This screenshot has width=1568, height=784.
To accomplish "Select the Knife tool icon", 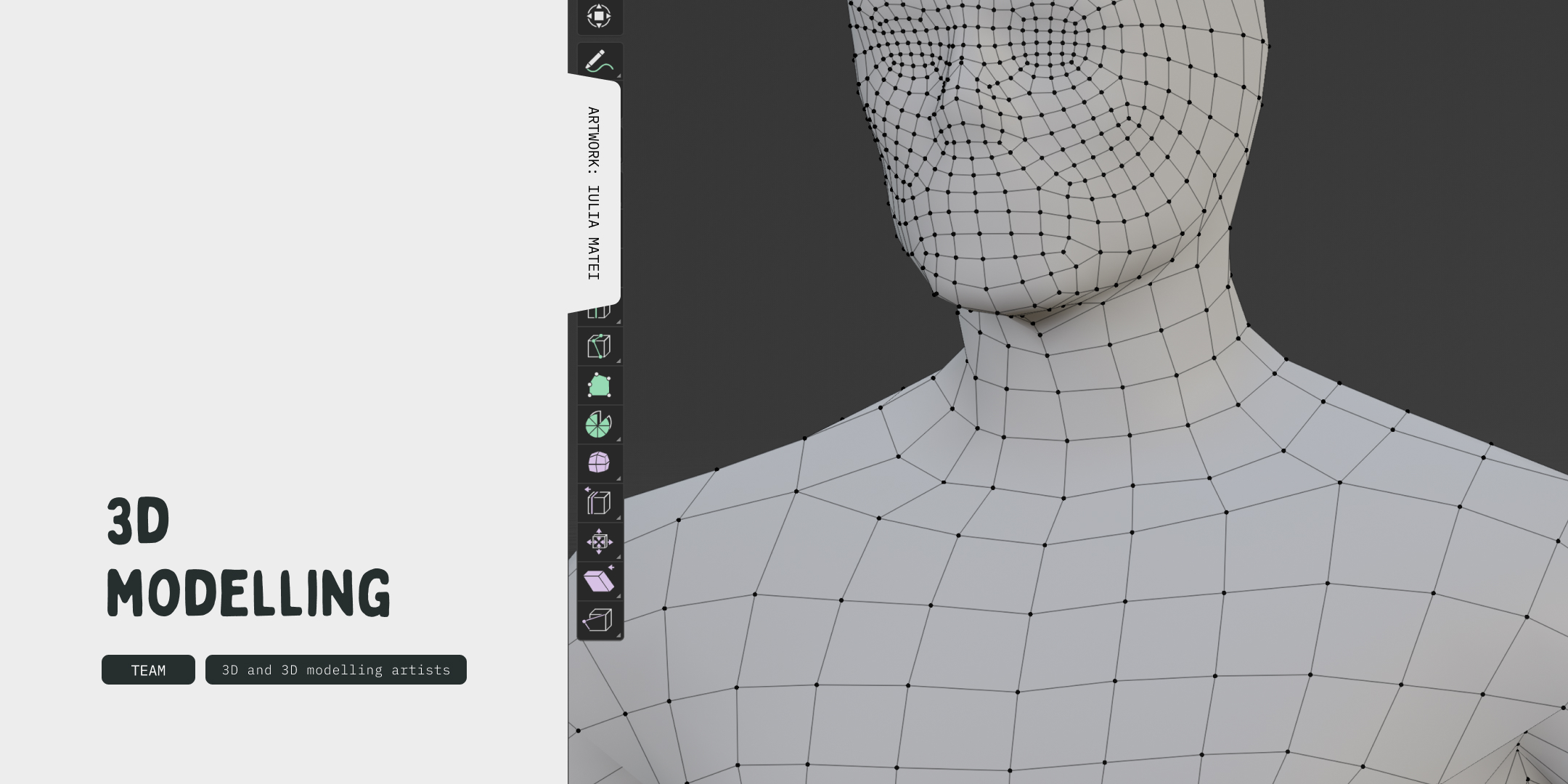I will tap(600, 346).
